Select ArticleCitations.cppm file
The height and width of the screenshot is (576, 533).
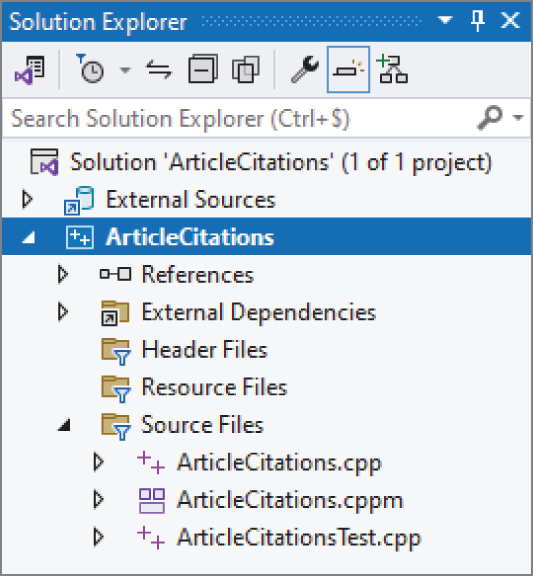(290, 500)
